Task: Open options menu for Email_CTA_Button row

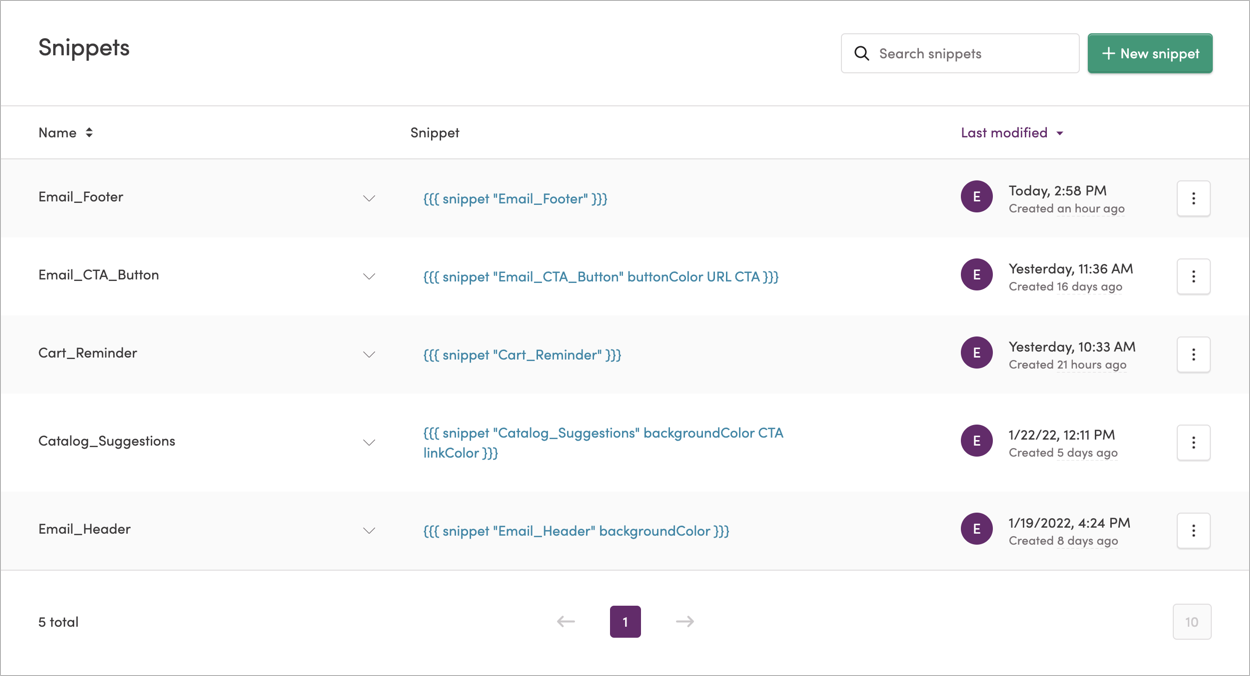Action: 1193,276
